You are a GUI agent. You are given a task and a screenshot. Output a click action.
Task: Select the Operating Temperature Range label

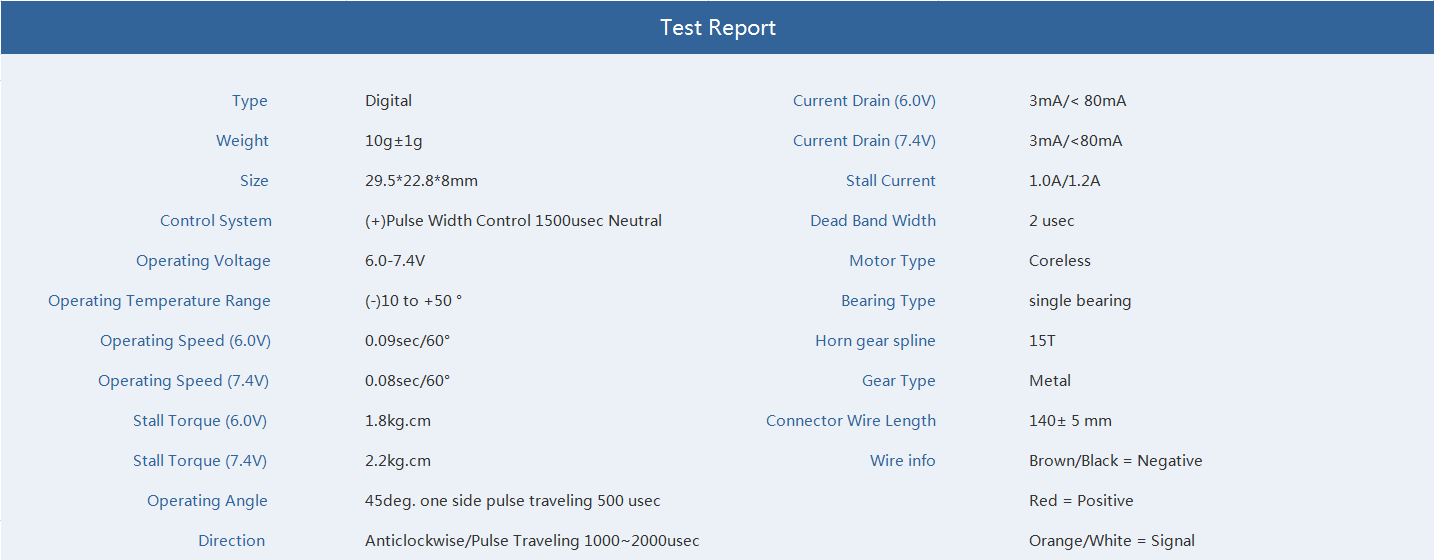coord(159,301)
